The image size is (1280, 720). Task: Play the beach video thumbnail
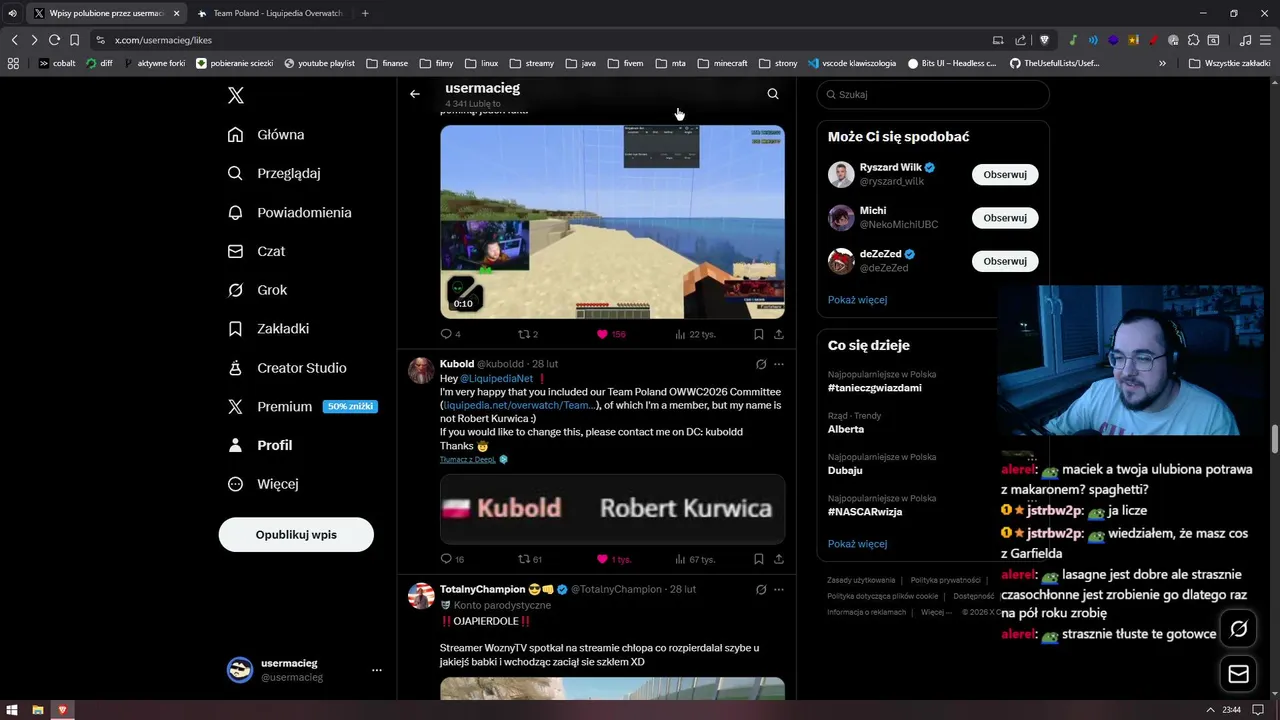point(612,222)
